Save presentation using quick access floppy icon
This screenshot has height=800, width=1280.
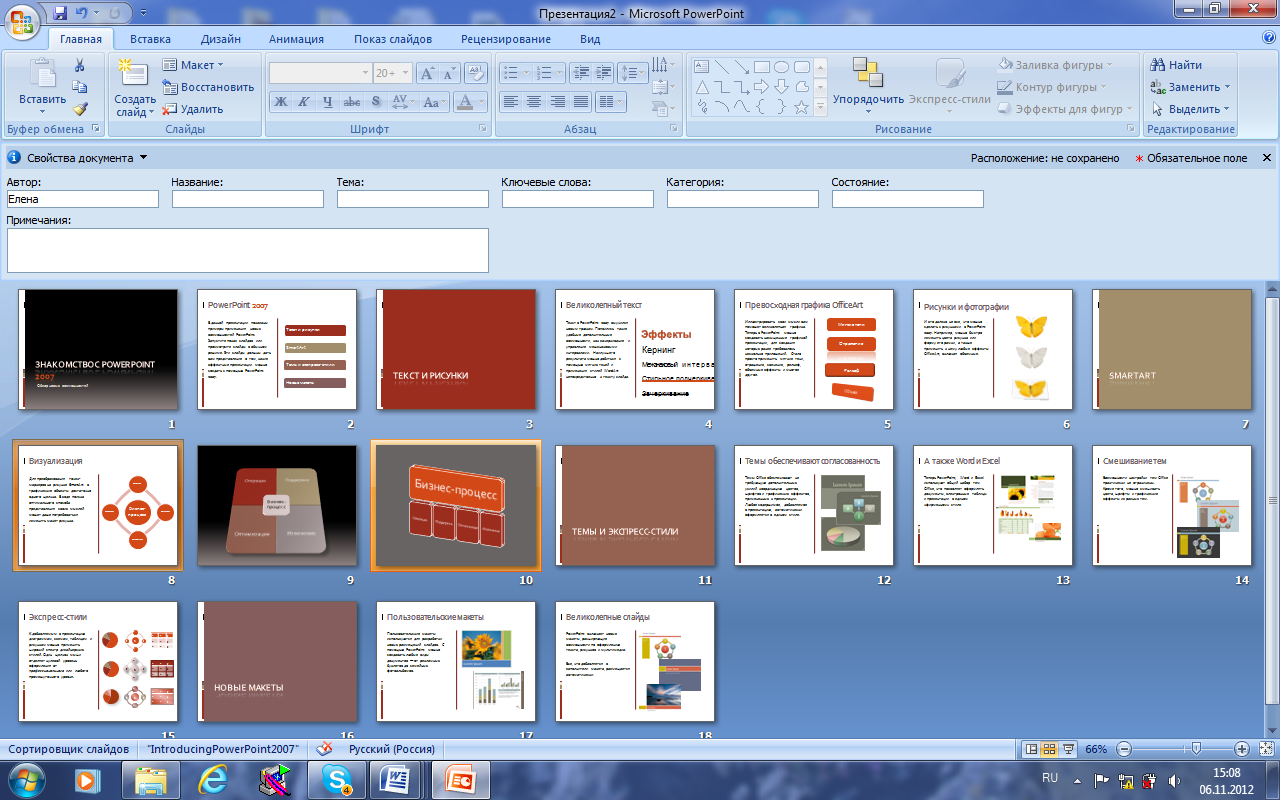61,14
